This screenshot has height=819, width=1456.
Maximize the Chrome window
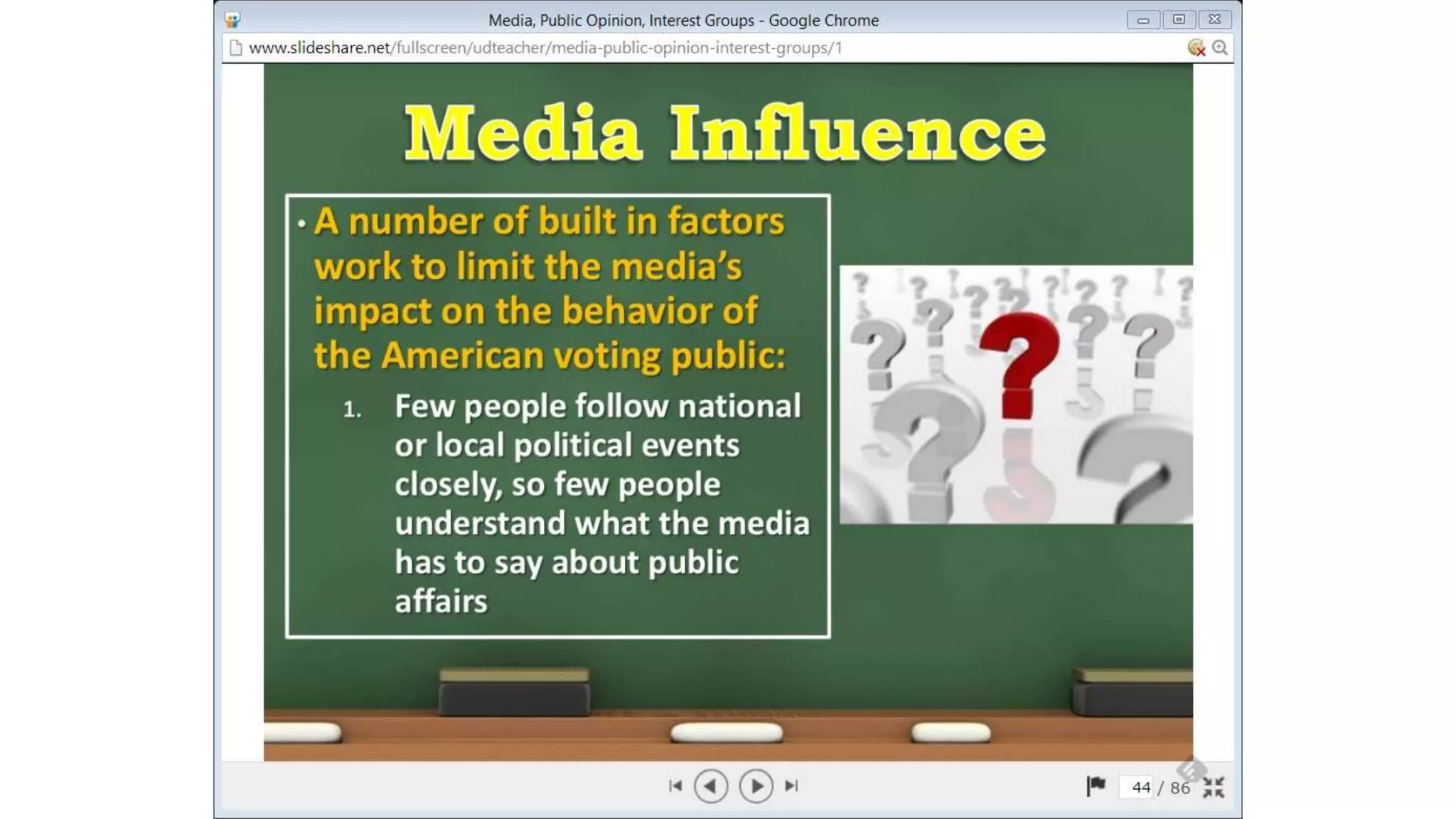tap(1179, 20)
